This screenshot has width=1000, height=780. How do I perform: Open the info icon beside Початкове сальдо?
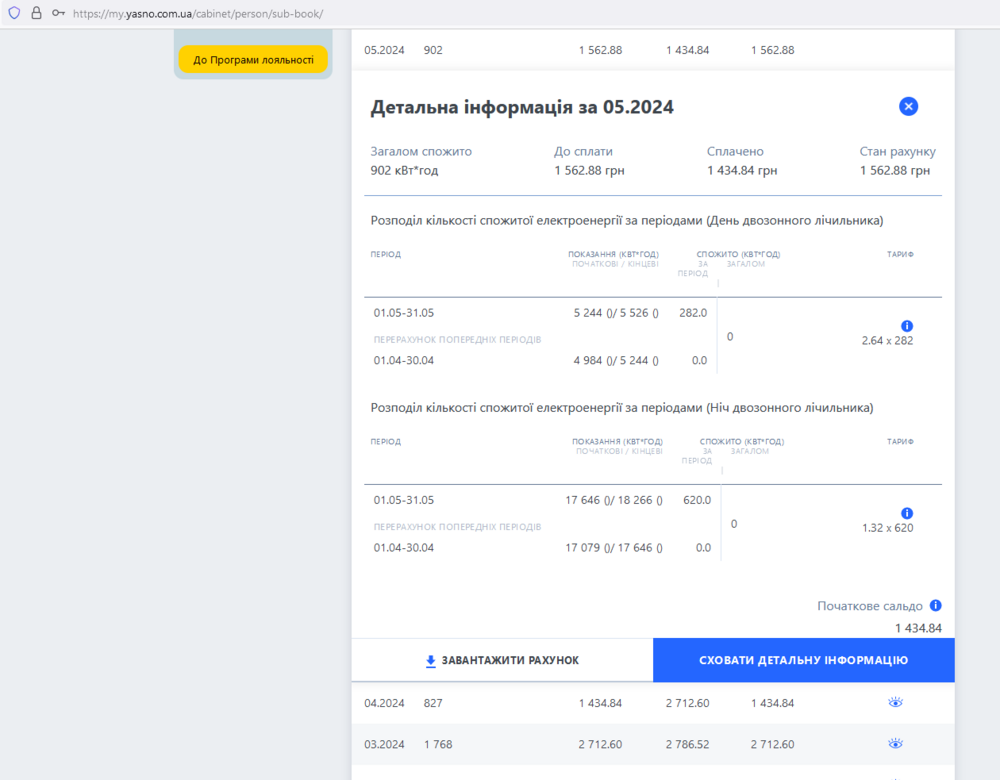coord(935,606)
